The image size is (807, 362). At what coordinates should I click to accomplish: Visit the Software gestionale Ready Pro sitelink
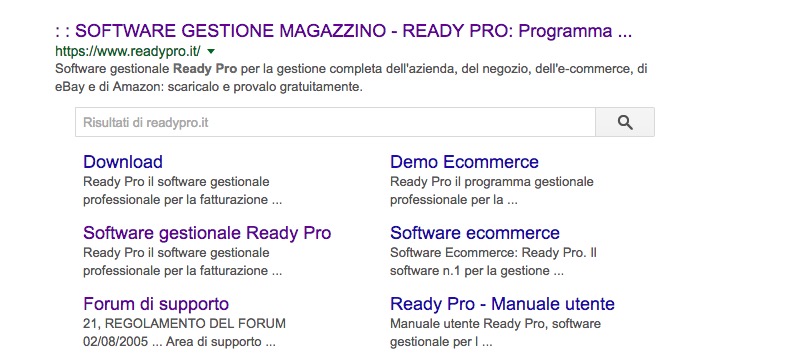(x=207, y=233)
